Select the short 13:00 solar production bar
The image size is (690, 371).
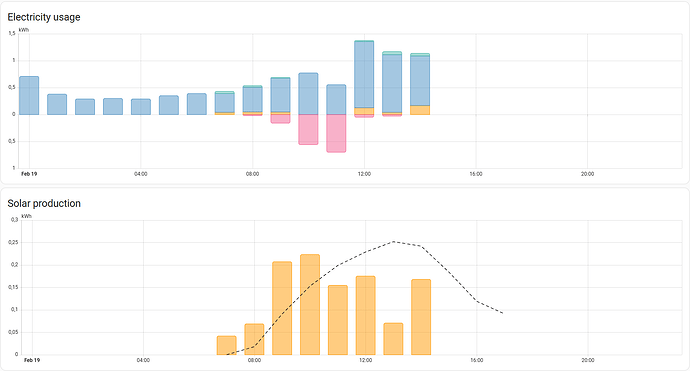(393, 339)
